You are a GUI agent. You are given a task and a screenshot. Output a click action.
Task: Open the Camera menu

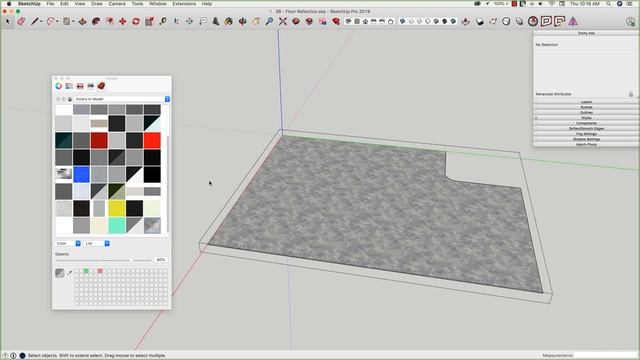click(117, 4)
